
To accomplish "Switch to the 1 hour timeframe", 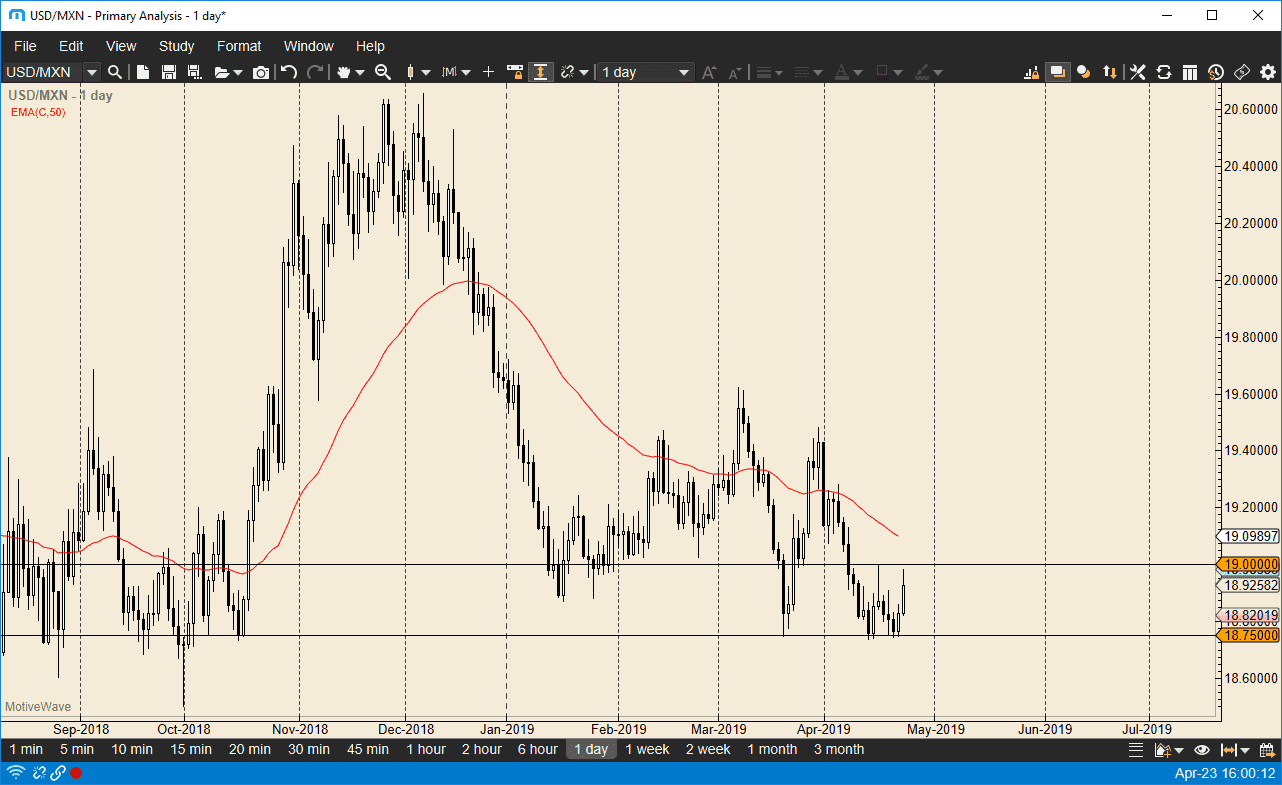I will 426,749.
